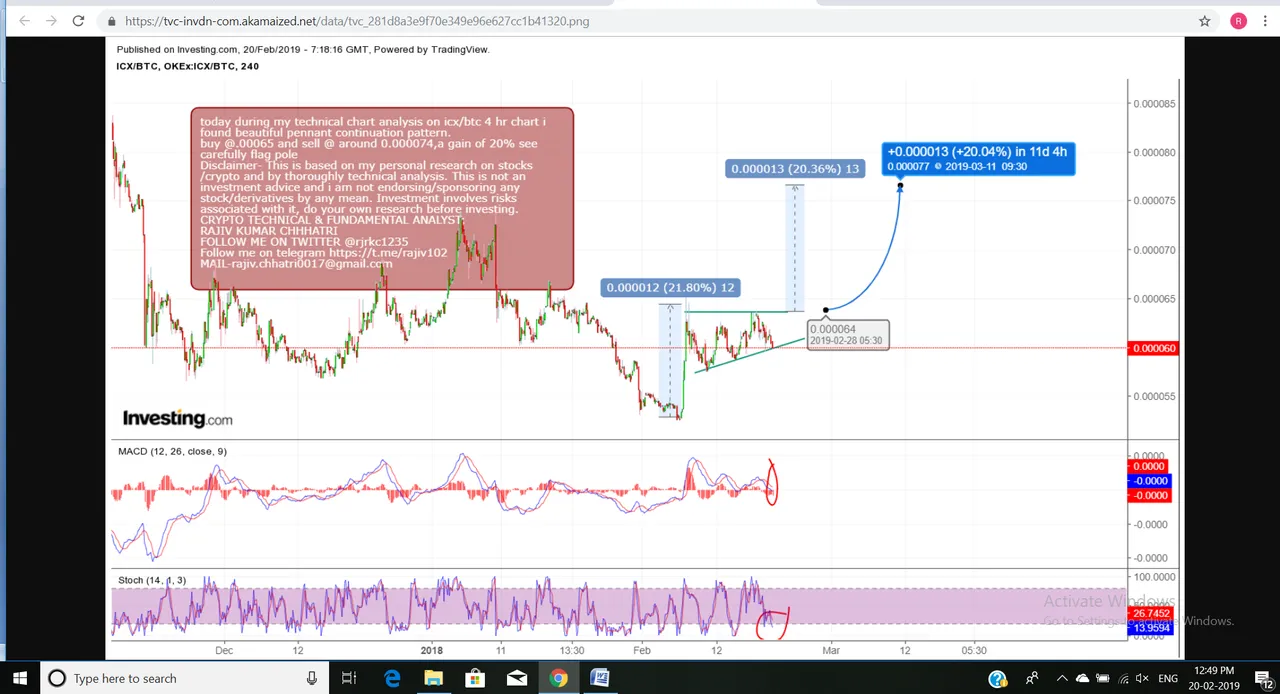1280x694 pixels.
Task: Open Mail app from taskbar
Action: (517, 678)
